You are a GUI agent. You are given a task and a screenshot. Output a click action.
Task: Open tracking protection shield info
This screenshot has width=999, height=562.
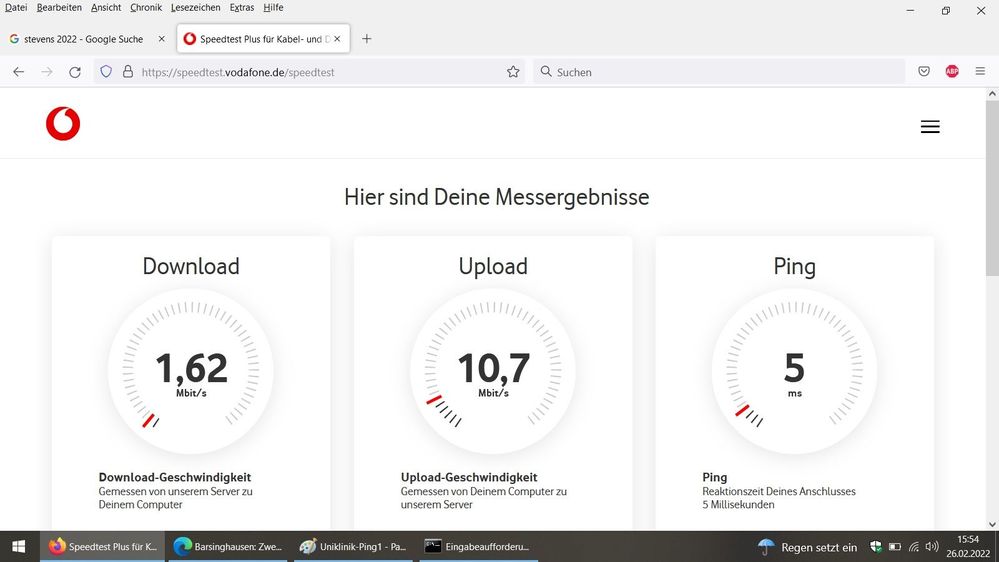tap(106, 71)
